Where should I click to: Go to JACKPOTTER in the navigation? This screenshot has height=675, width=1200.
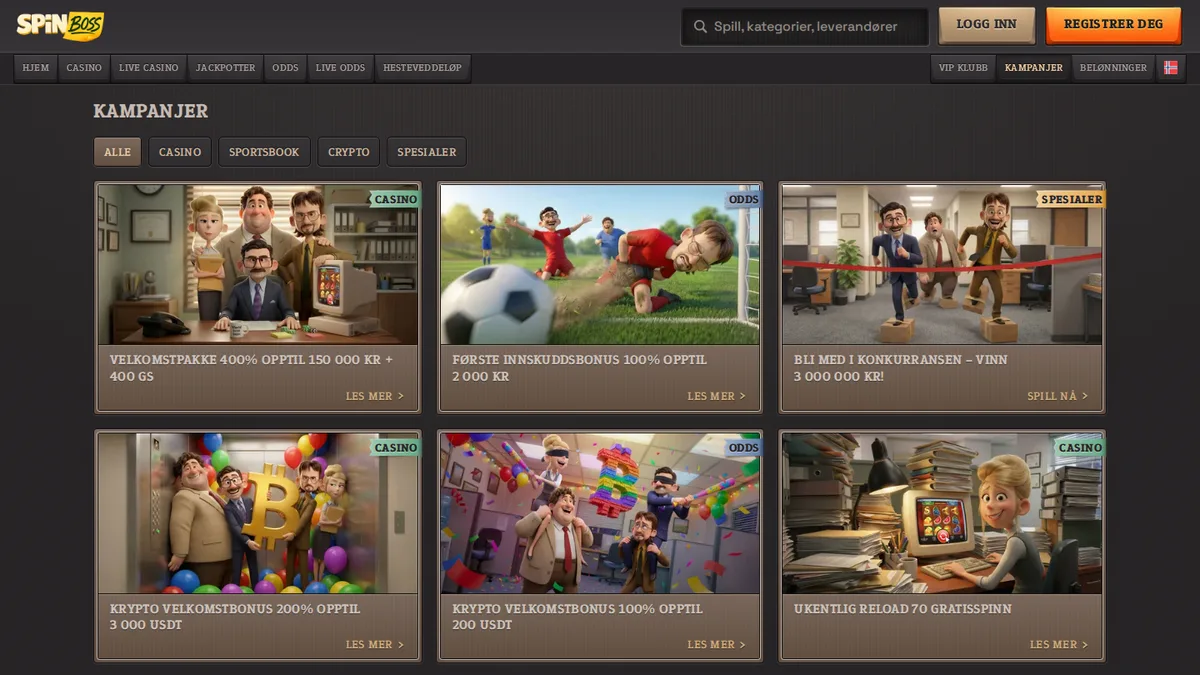click(x=225, y=68)
